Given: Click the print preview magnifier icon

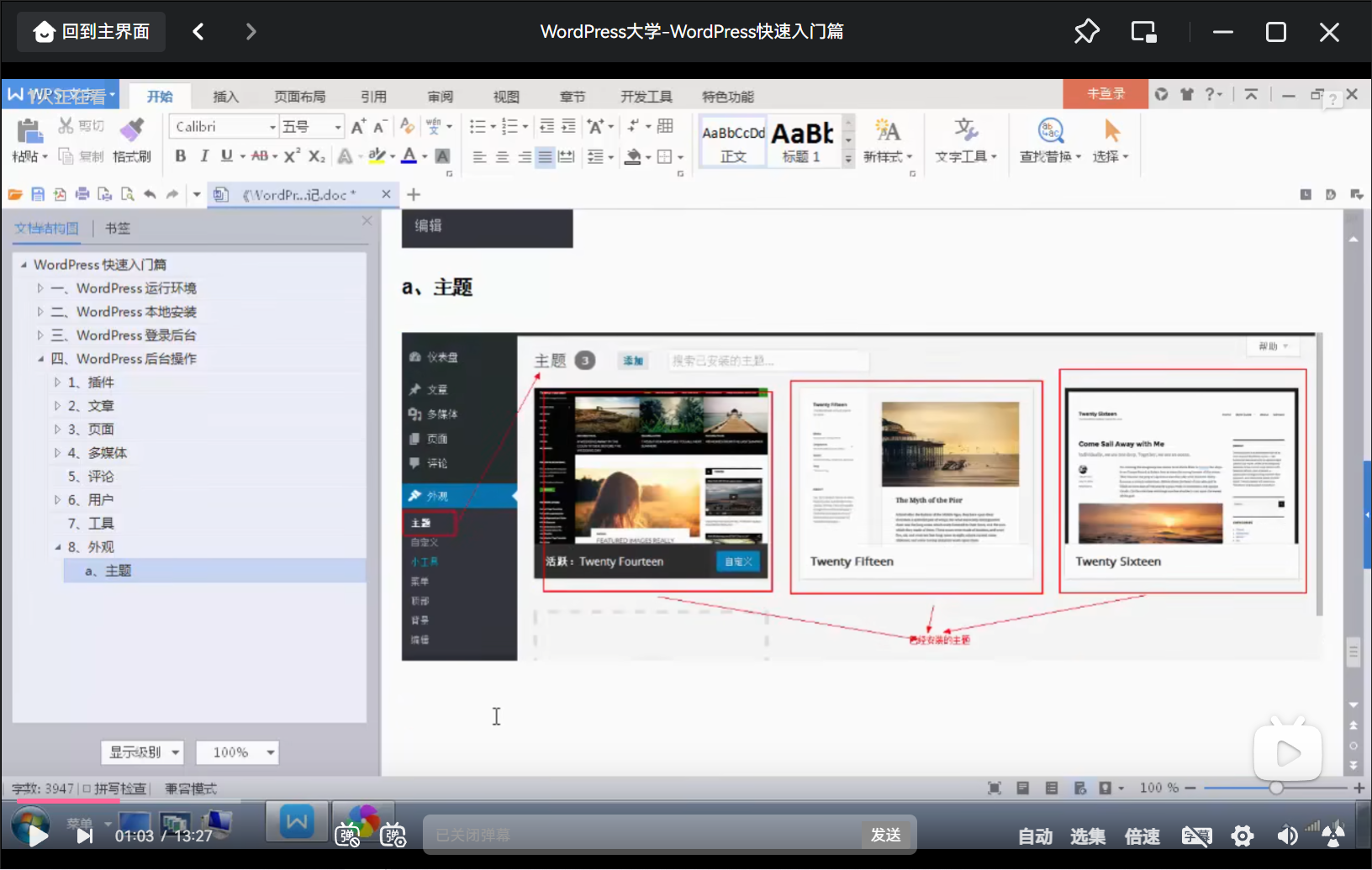Looking at the screenshot, I should tap(127, 194).
